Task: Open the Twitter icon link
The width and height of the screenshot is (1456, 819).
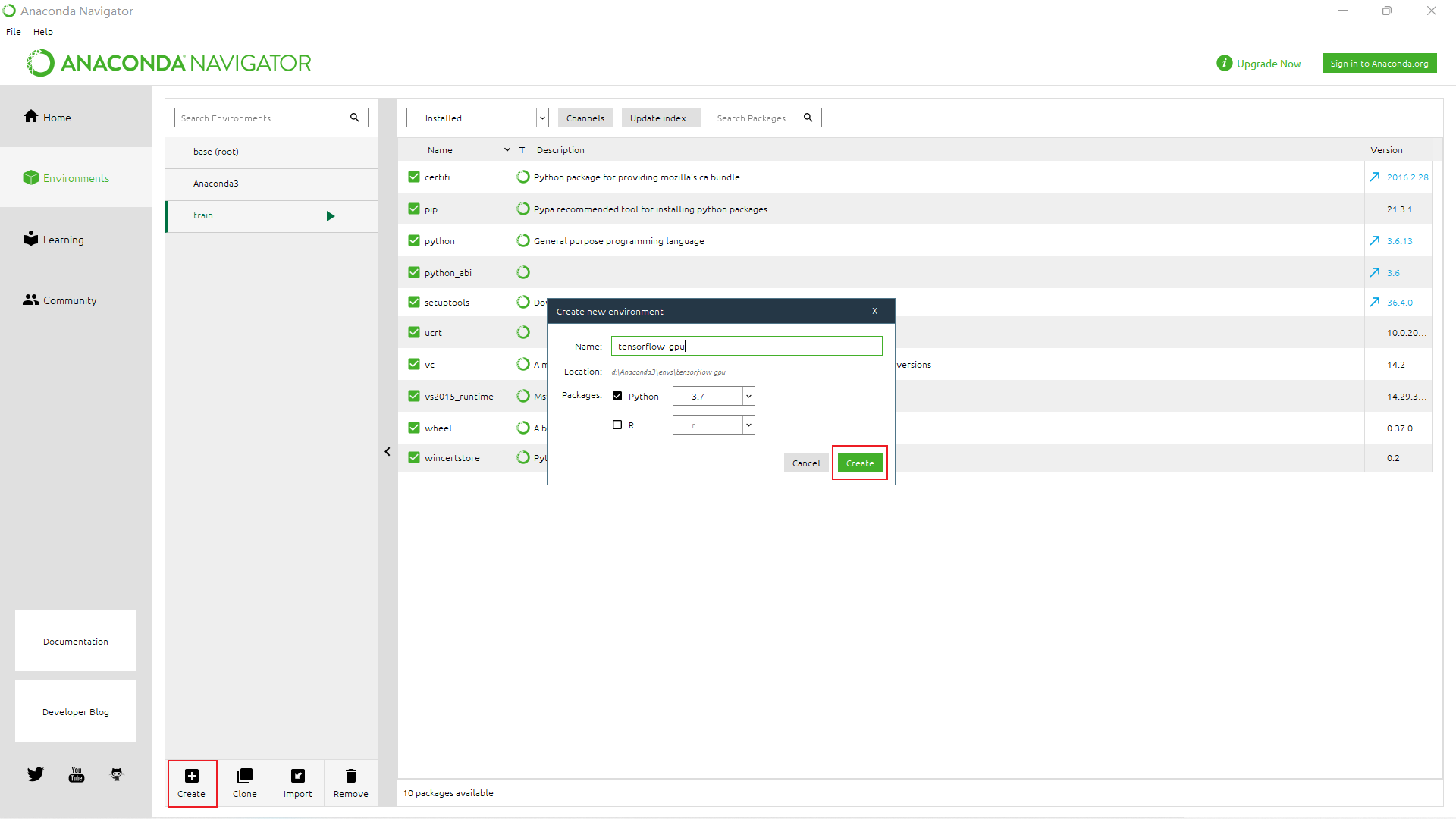Action: pyautogui.click(x=36, y=774)
